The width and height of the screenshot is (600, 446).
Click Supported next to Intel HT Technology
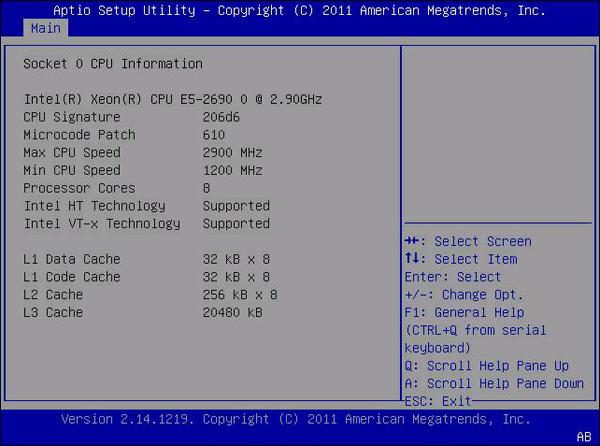(x=236, y=206)
